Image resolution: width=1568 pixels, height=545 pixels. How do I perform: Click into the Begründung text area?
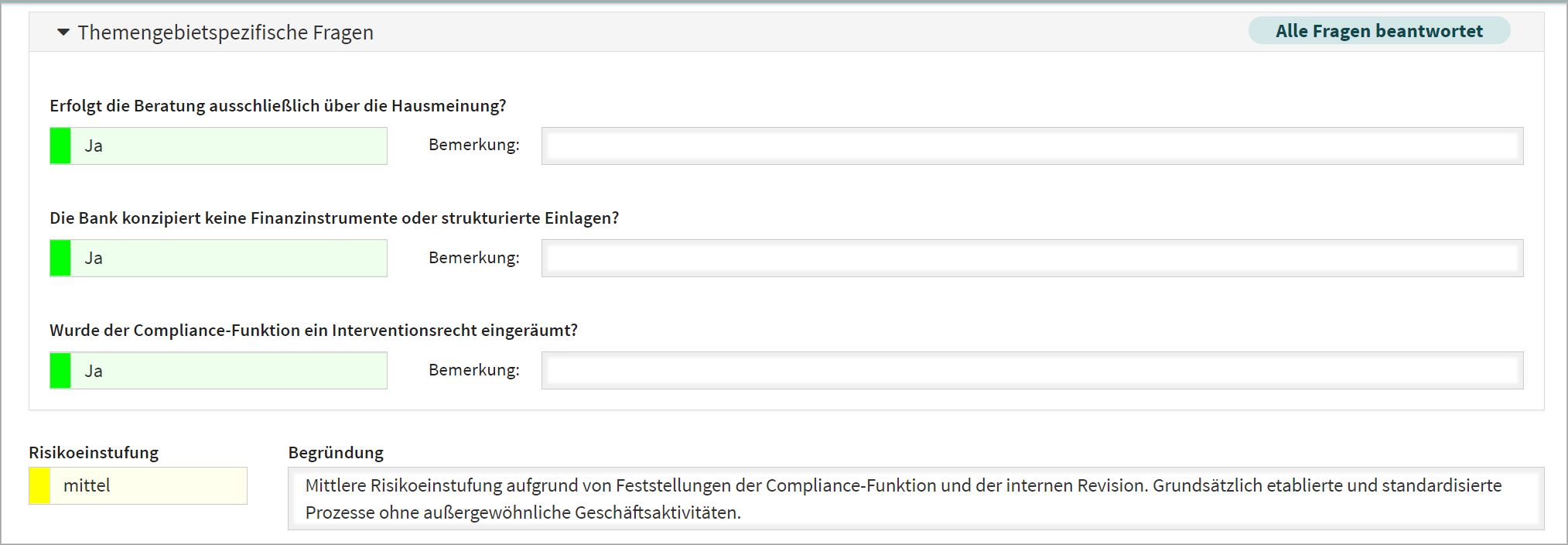[915, 499]
